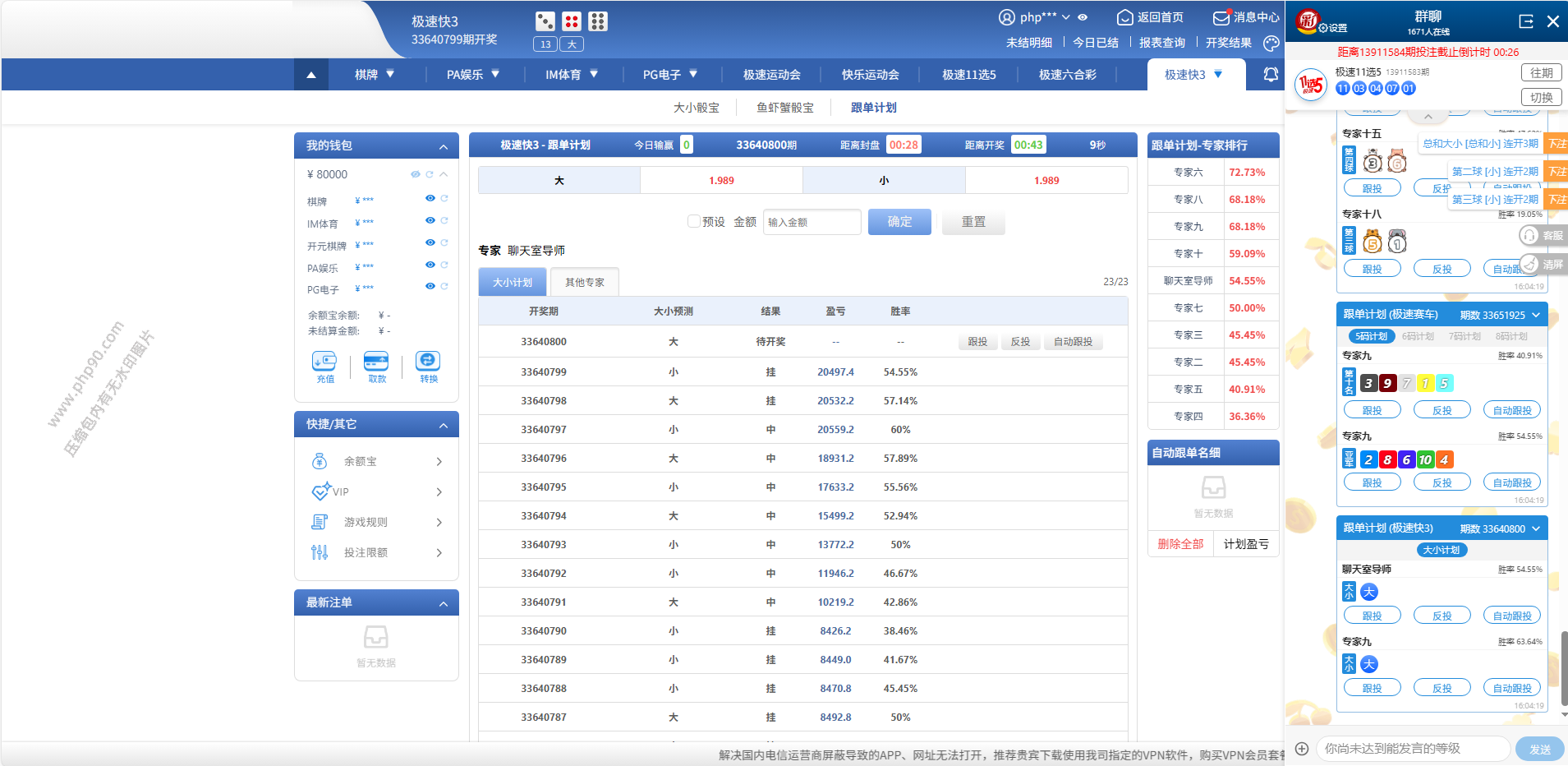Expand the PG电子 navigation dropdown

(669, 75)
